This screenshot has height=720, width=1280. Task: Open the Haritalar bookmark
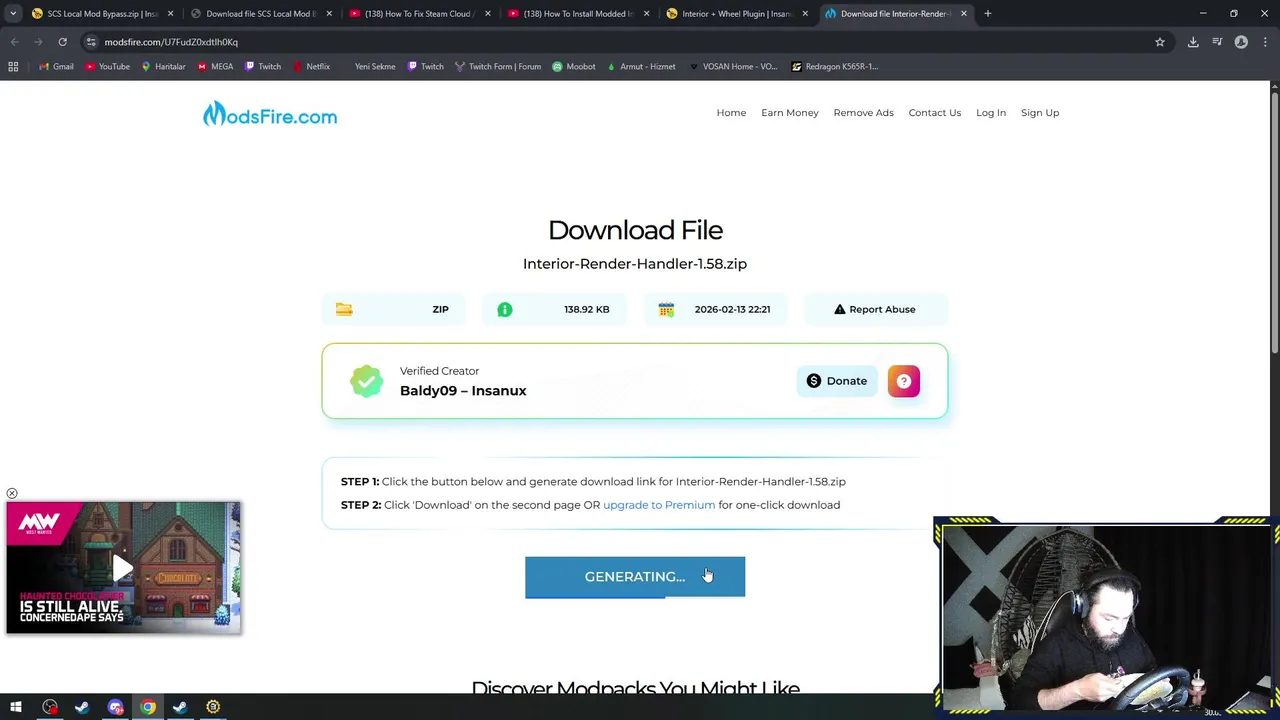(163, 67)
